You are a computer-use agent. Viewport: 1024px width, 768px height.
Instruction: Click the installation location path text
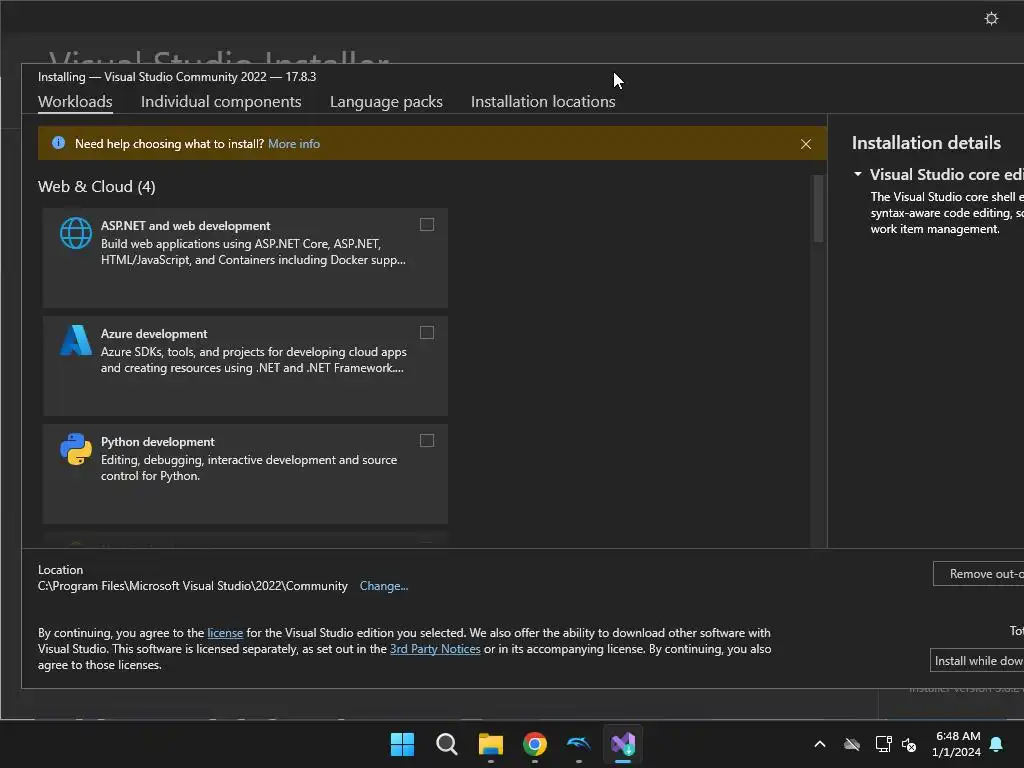coord(193,586)
